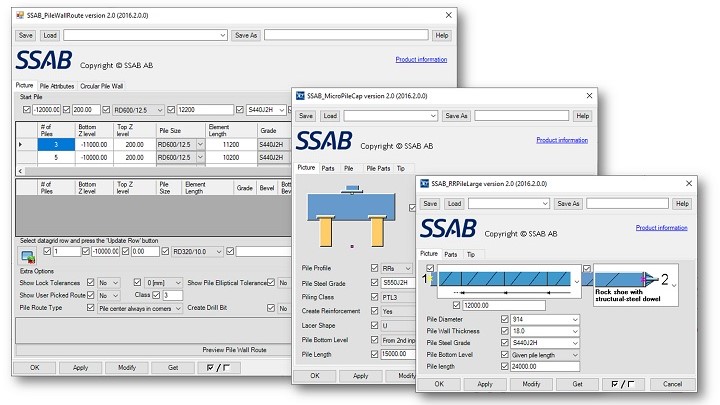Click Element Length 11200 table cell
This screenshot has height=405, width=720.
click(x=231, y=145)
